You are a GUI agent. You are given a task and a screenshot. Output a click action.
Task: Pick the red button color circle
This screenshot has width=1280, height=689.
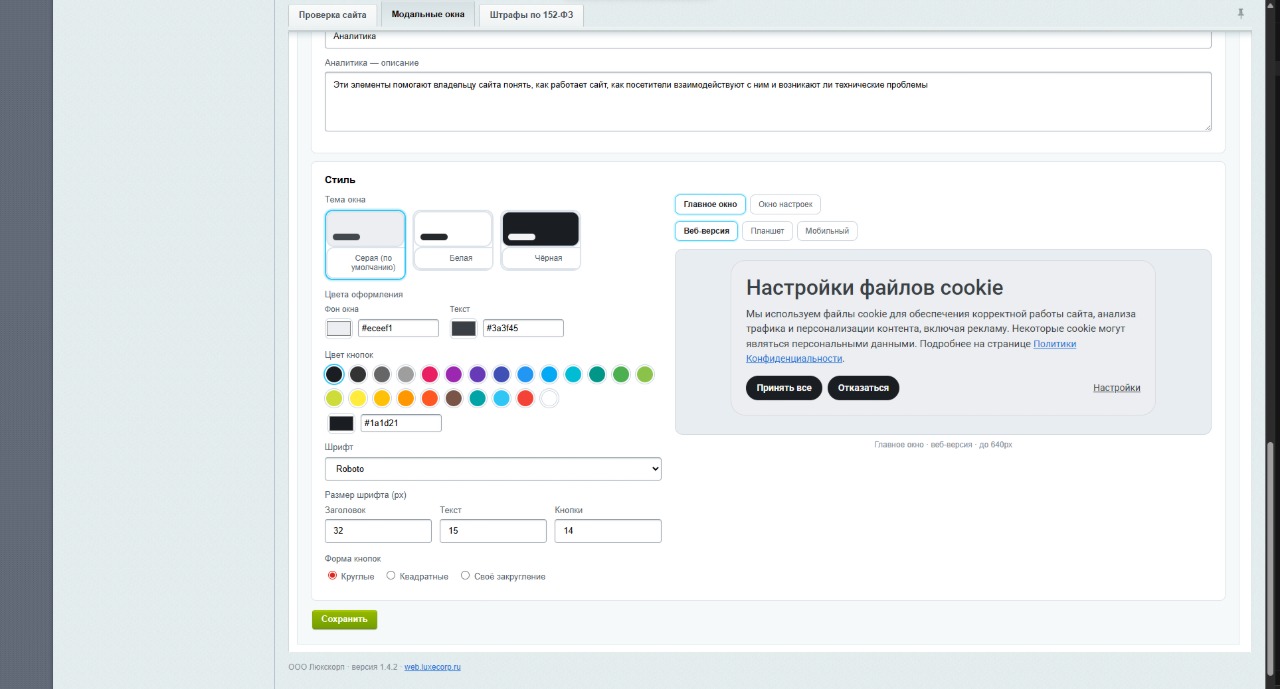[x=526, y=398]
